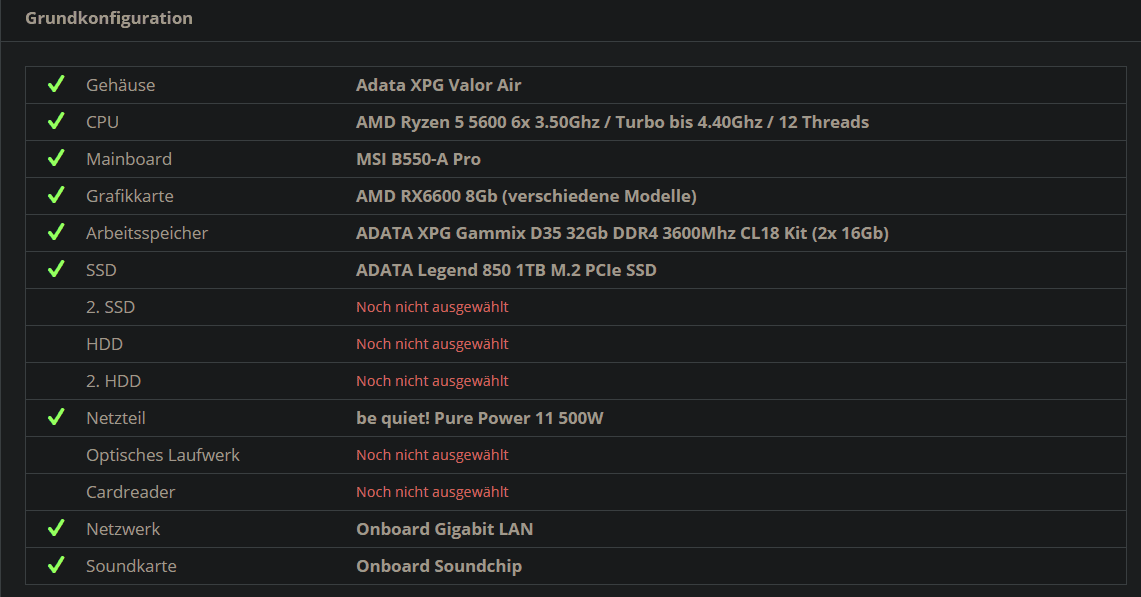Screen dimensions: 1141x597
Task: Click the Netzteil checkmark icon
Action: (56, 418)
